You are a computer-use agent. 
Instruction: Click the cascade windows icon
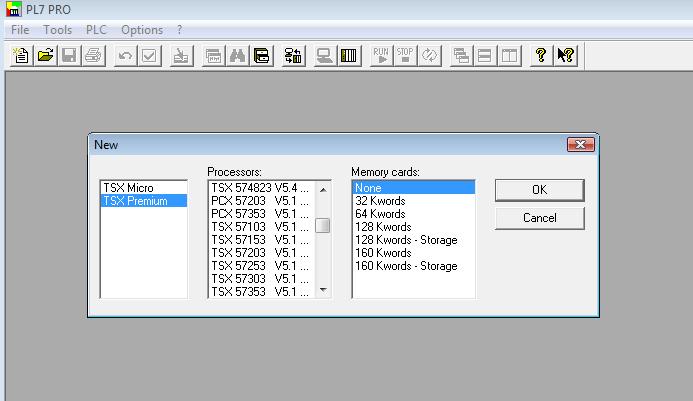461,56
